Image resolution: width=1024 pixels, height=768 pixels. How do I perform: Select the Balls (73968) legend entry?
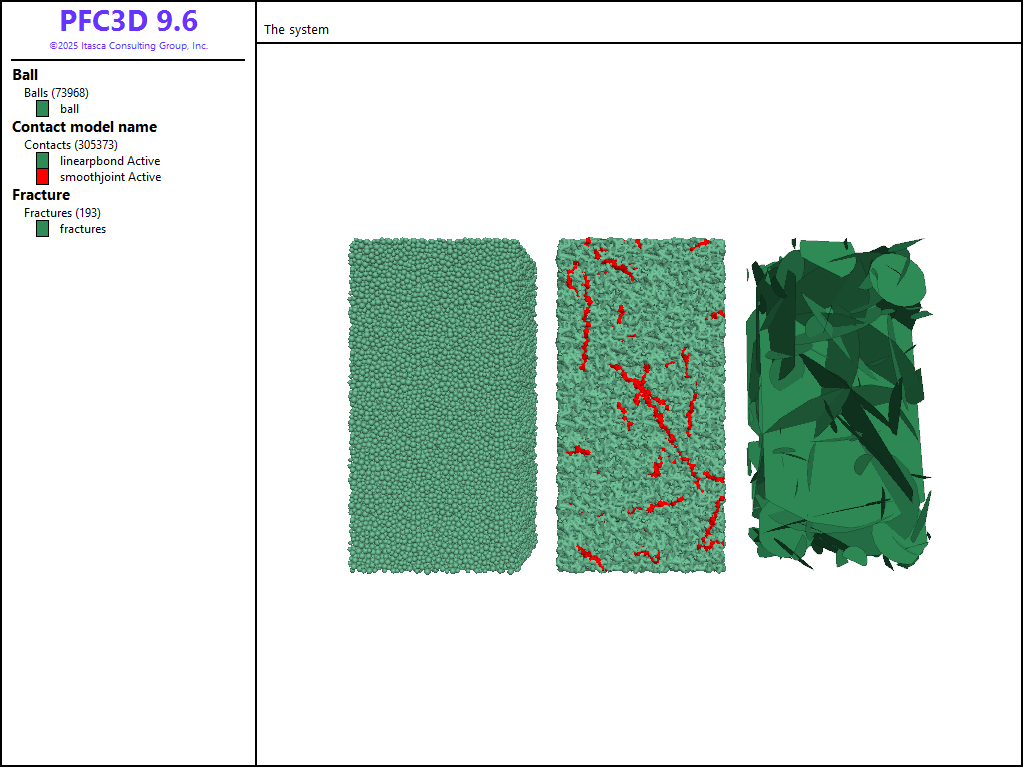tap(56, 93)
